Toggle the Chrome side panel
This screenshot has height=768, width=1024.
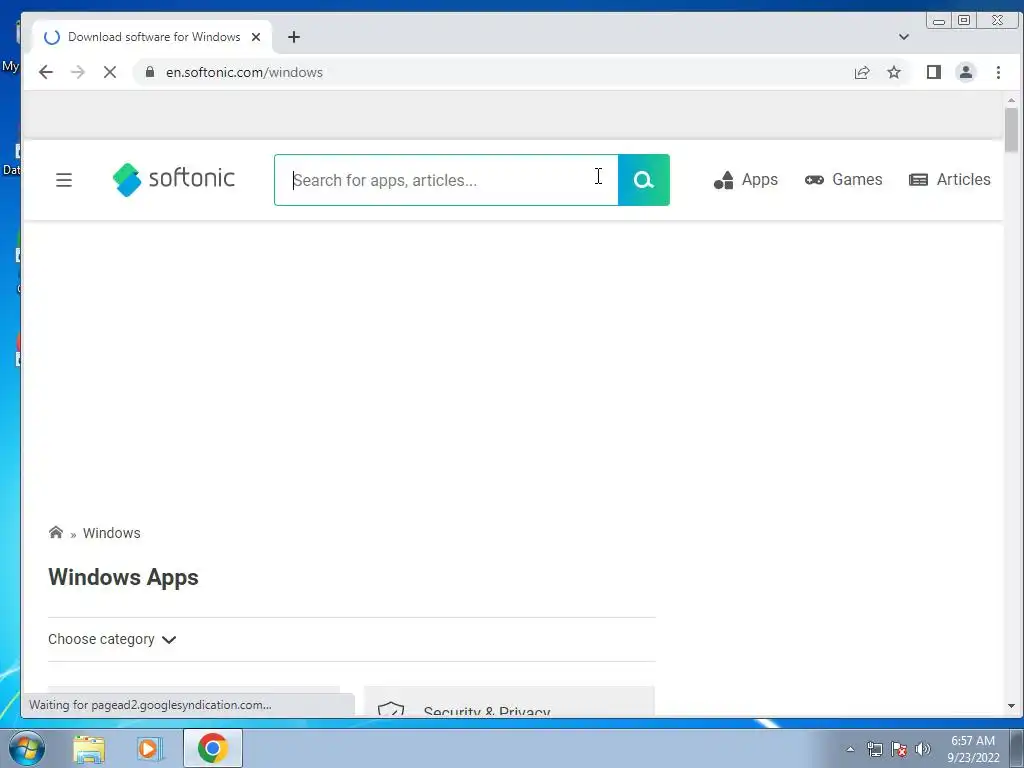click(x=934, y=72)
